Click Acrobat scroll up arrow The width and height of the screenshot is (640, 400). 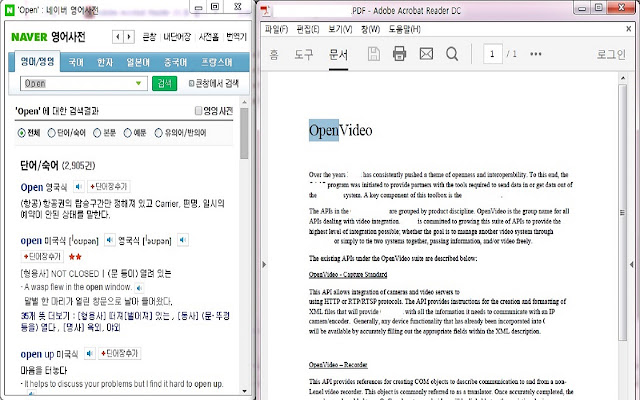coord(623,78)
